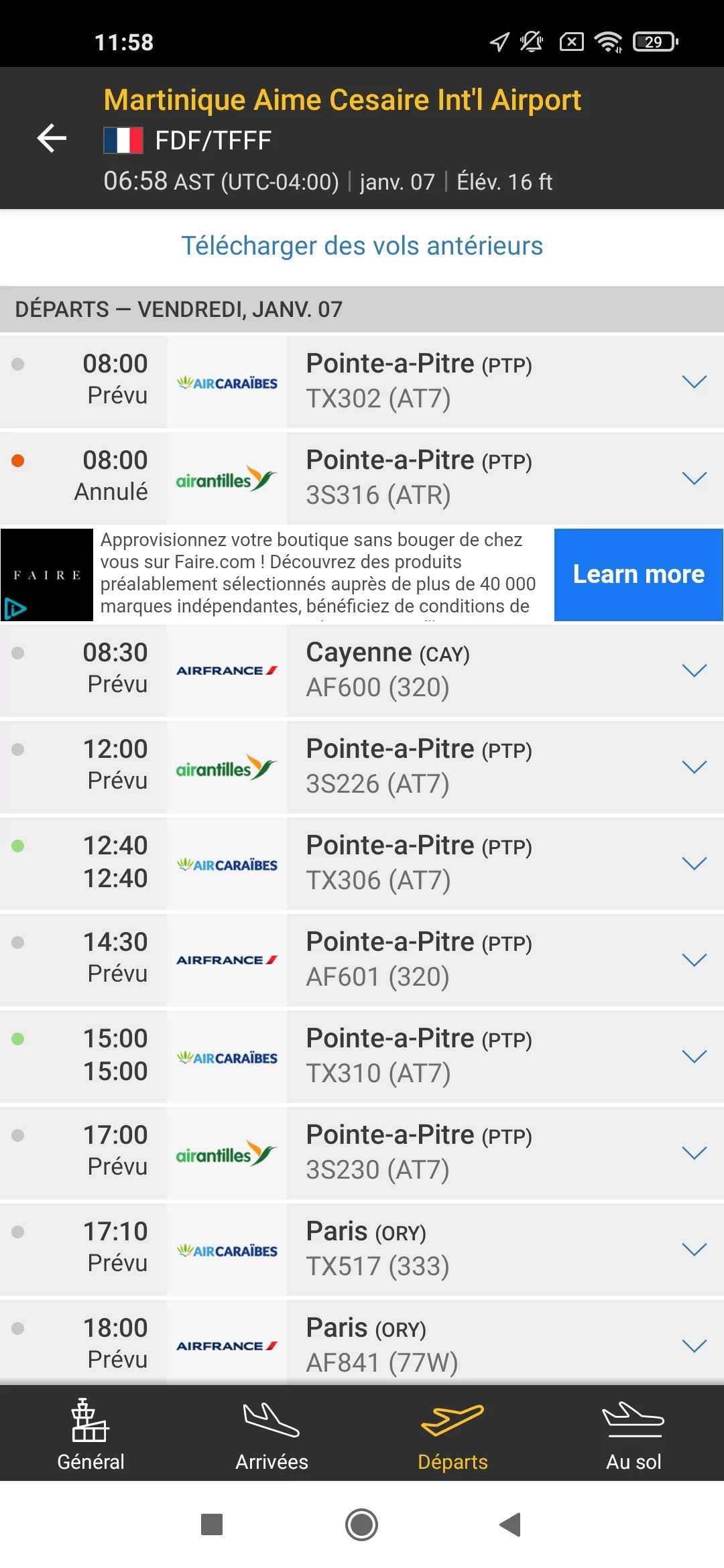Tap the Faire ad logo thumbnail
Image resolution: width=724 pixels, height=1568 pixels.
[x=47, y=575]
